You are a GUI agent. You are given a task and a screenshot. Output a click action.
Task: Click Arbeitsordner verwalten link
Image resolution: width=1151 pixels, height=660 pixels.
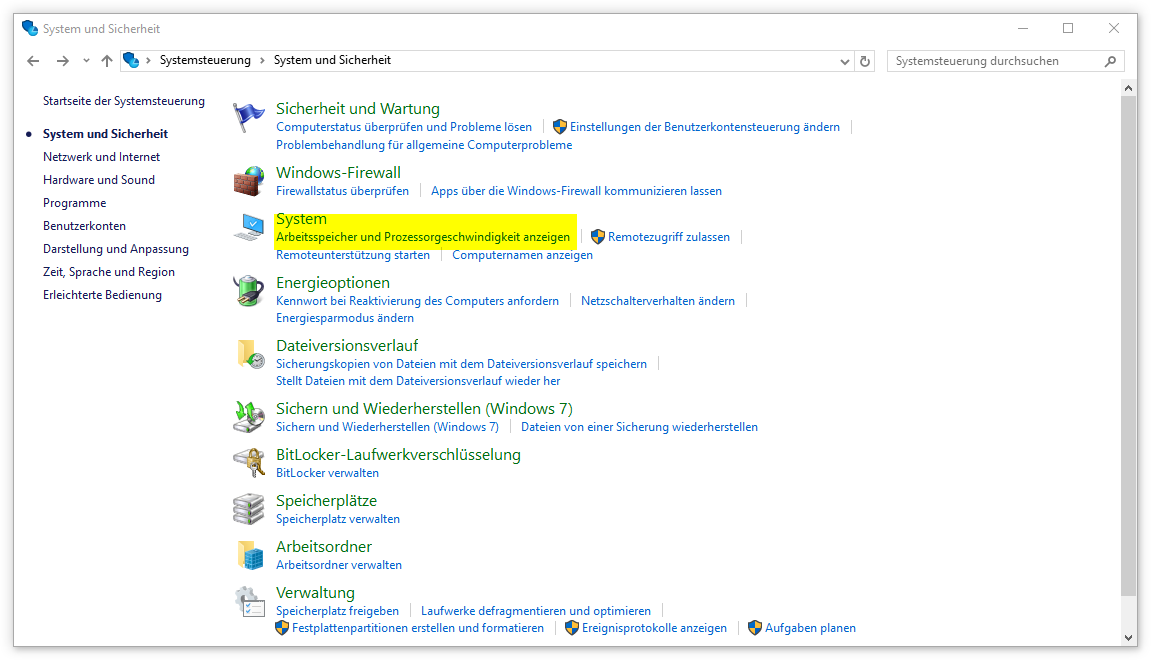pyautogui.click(x=339, y=565)
